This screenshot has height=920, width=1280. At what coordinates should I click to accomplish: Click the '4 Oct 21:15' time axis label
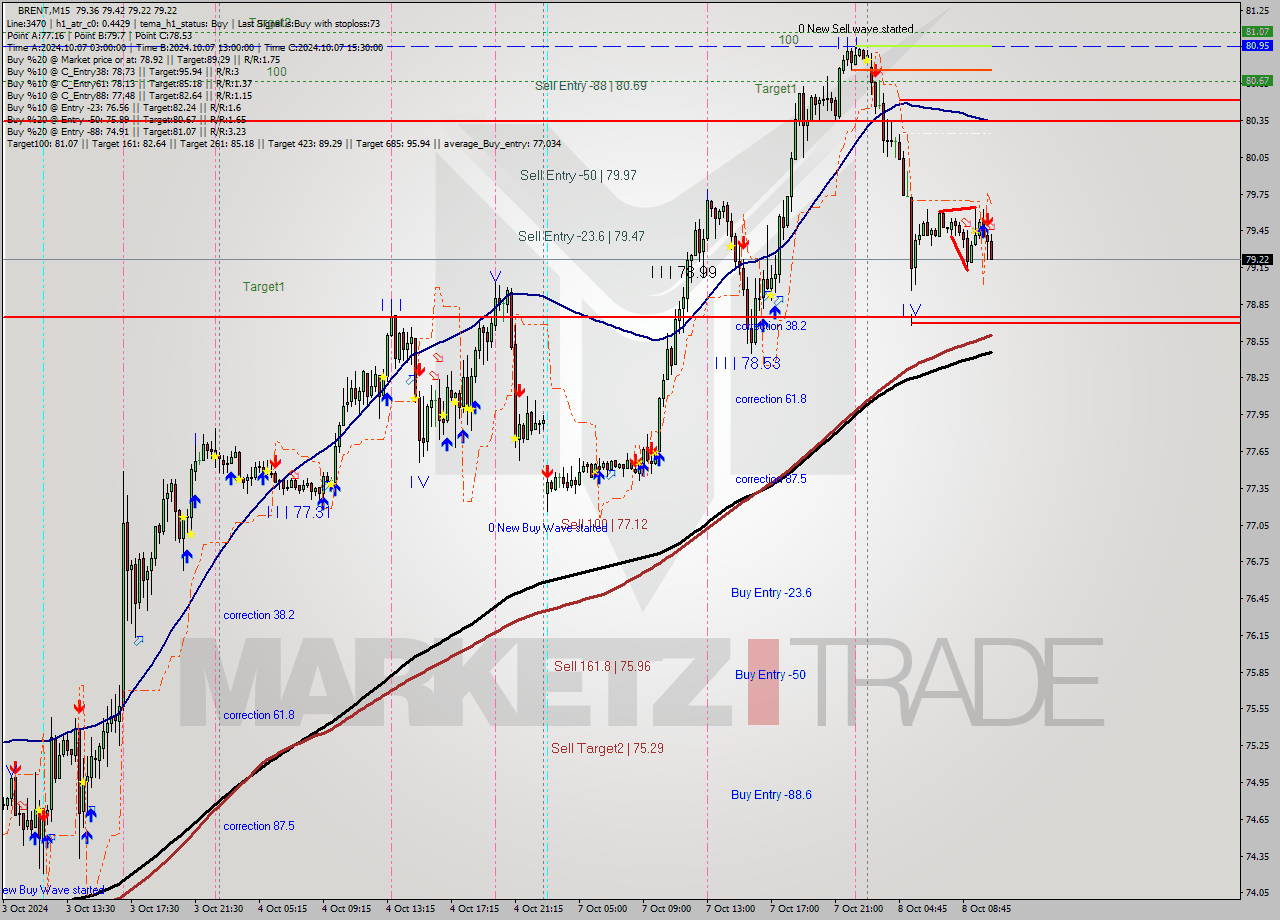click(x=538, y=909)
